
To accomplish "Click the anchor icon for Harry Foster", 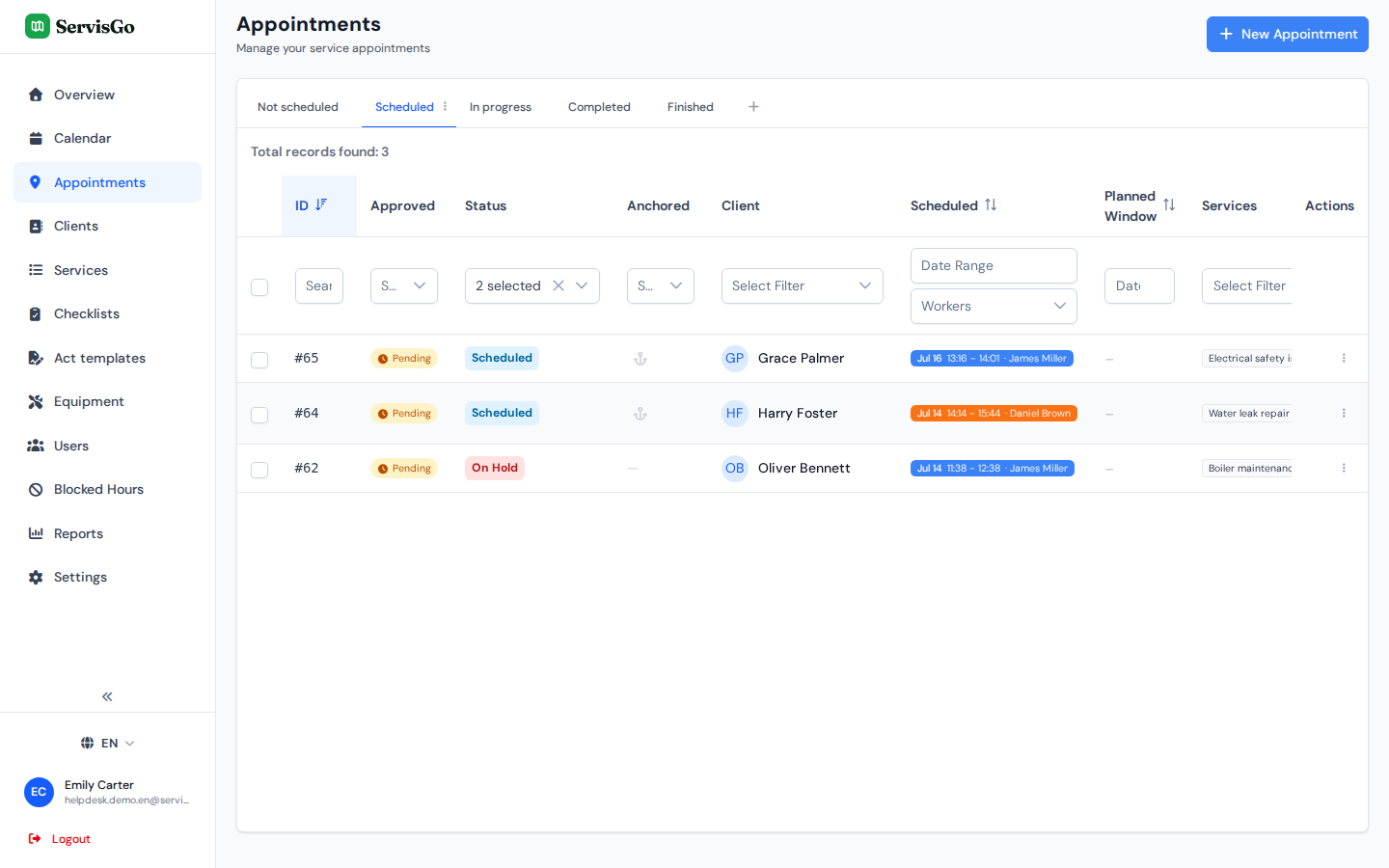I will click(640, 414).
